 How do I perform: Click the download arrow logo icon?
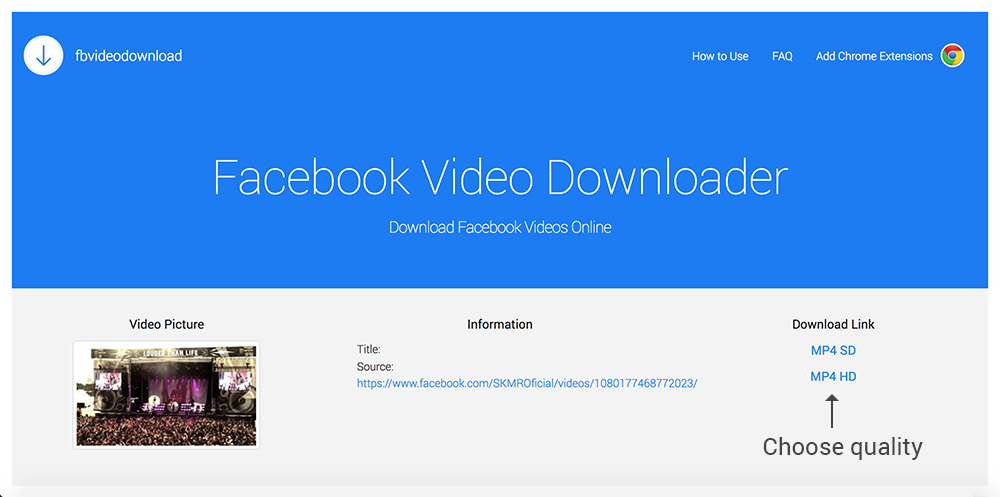(43, 56)
